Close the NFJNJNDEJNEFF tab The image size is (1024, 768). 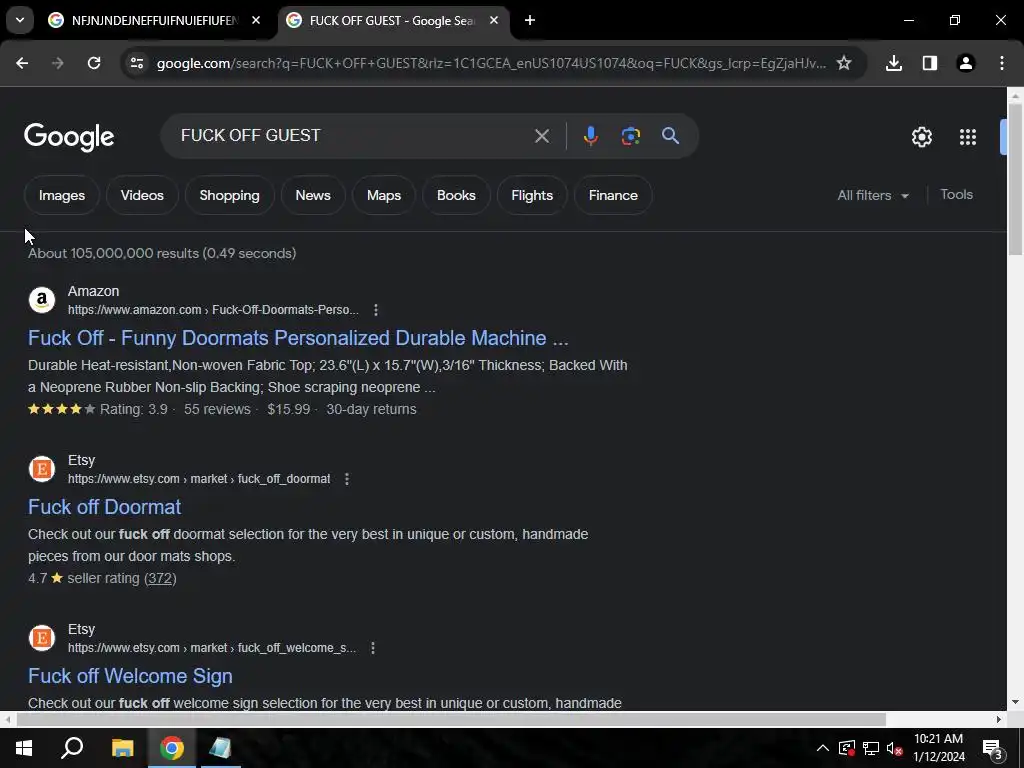[x=256, y=20]
